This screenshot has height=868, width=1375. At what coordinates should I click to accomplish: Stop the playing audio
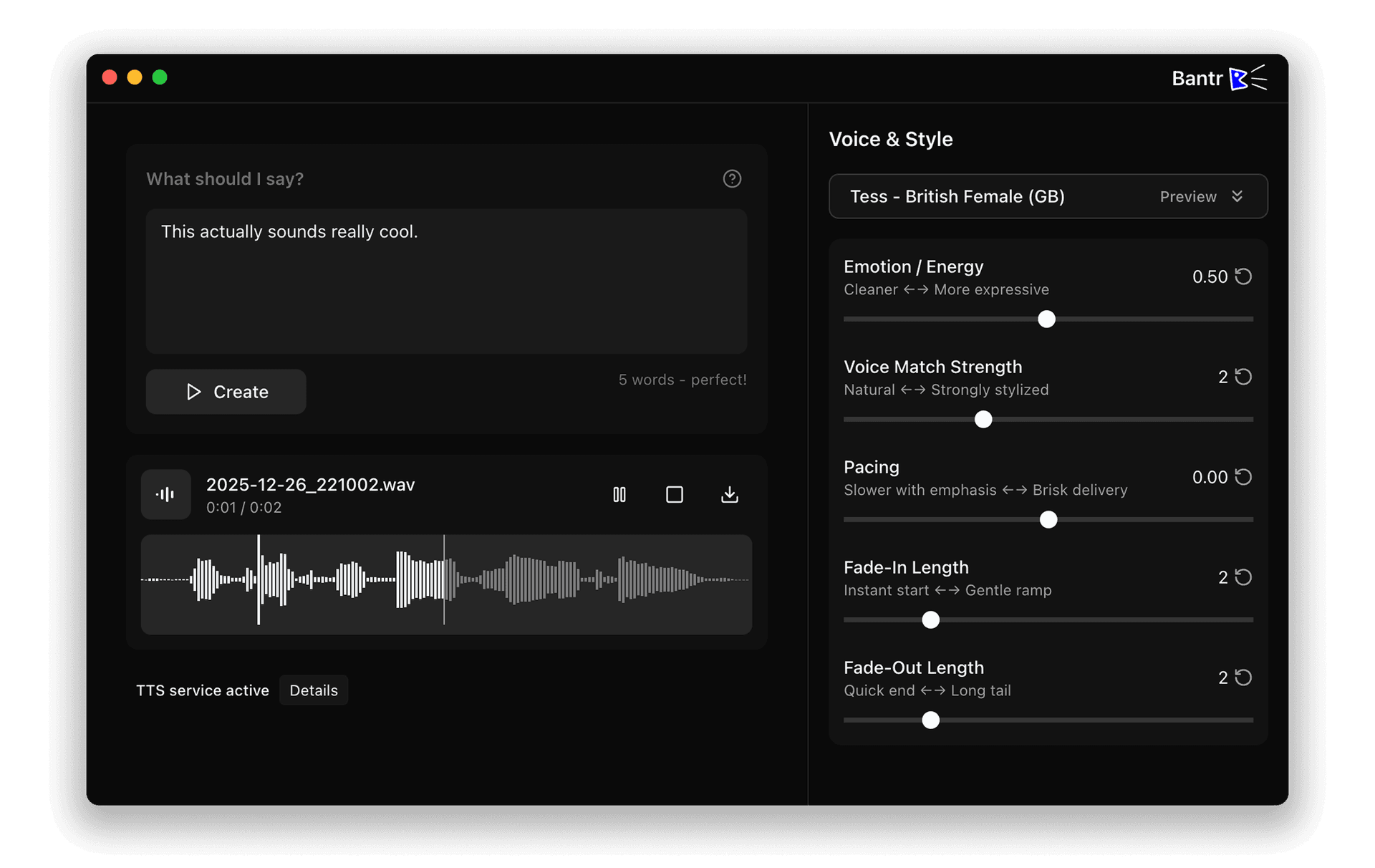674,494
